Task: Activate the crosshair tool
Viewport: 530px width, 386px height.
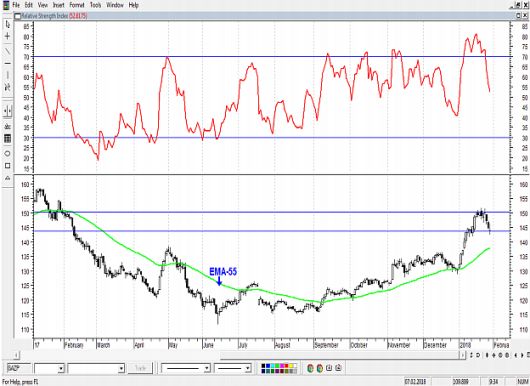Action: (7, 36)
